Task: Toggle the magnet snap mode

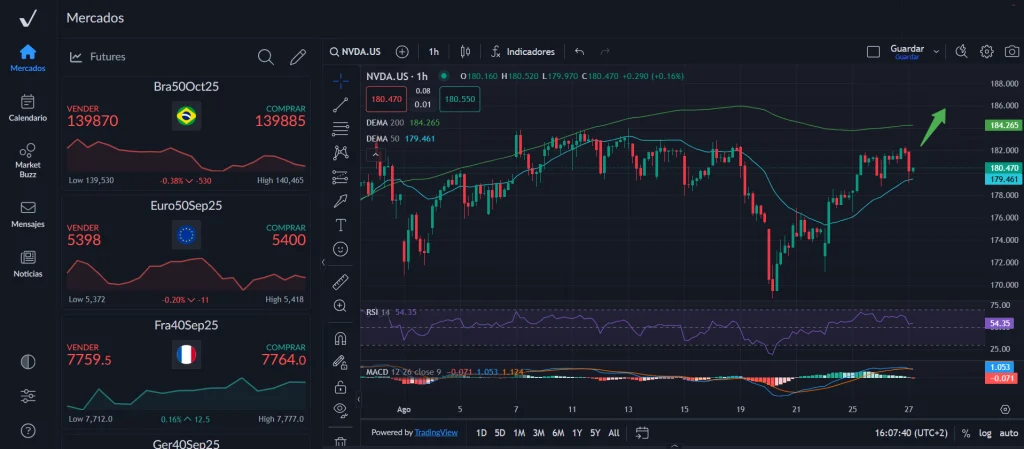Action: tap(340, 339)
